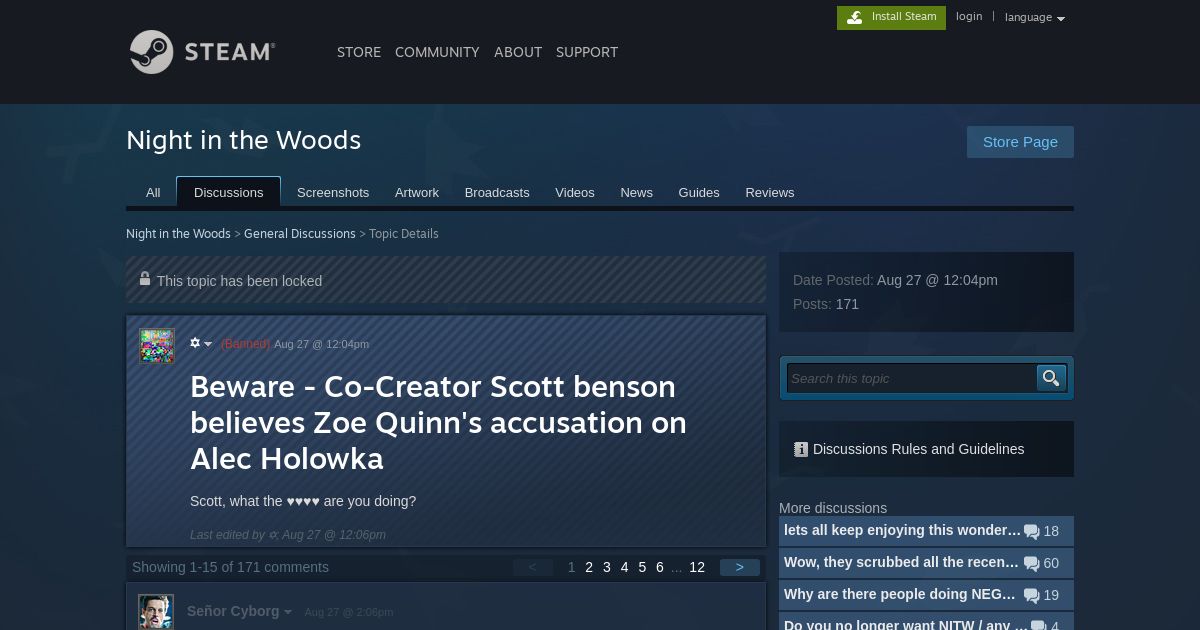This screenshot has height=630, width=1200.
Task: Go to comments page 2
Action: [589, 567]
